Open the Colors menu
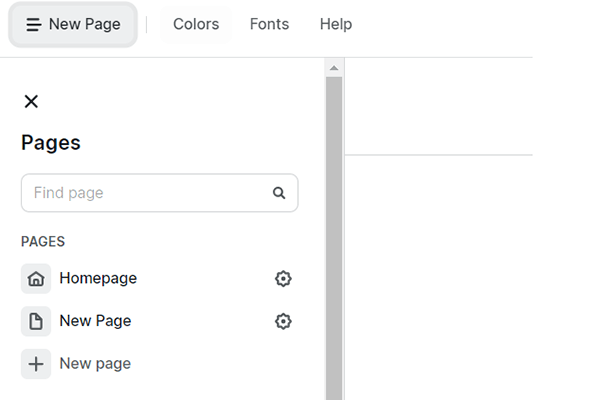Image resolution: width=616 pixels, height=400 pixels. (196, 24)
